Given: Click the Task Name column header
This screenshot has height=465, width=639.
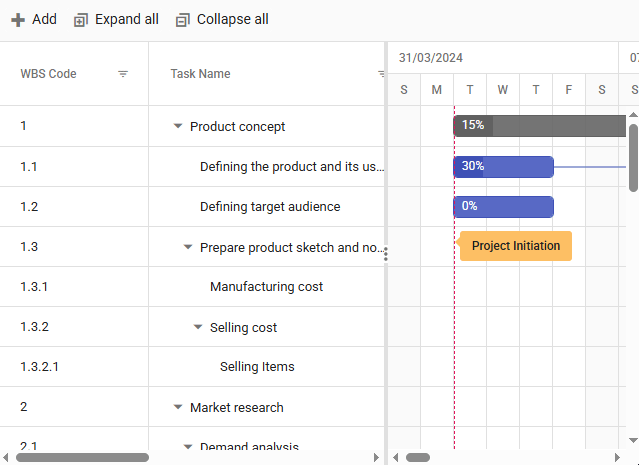Looking at the screenshot, I should pyautogui.click(x=200, y=74).
